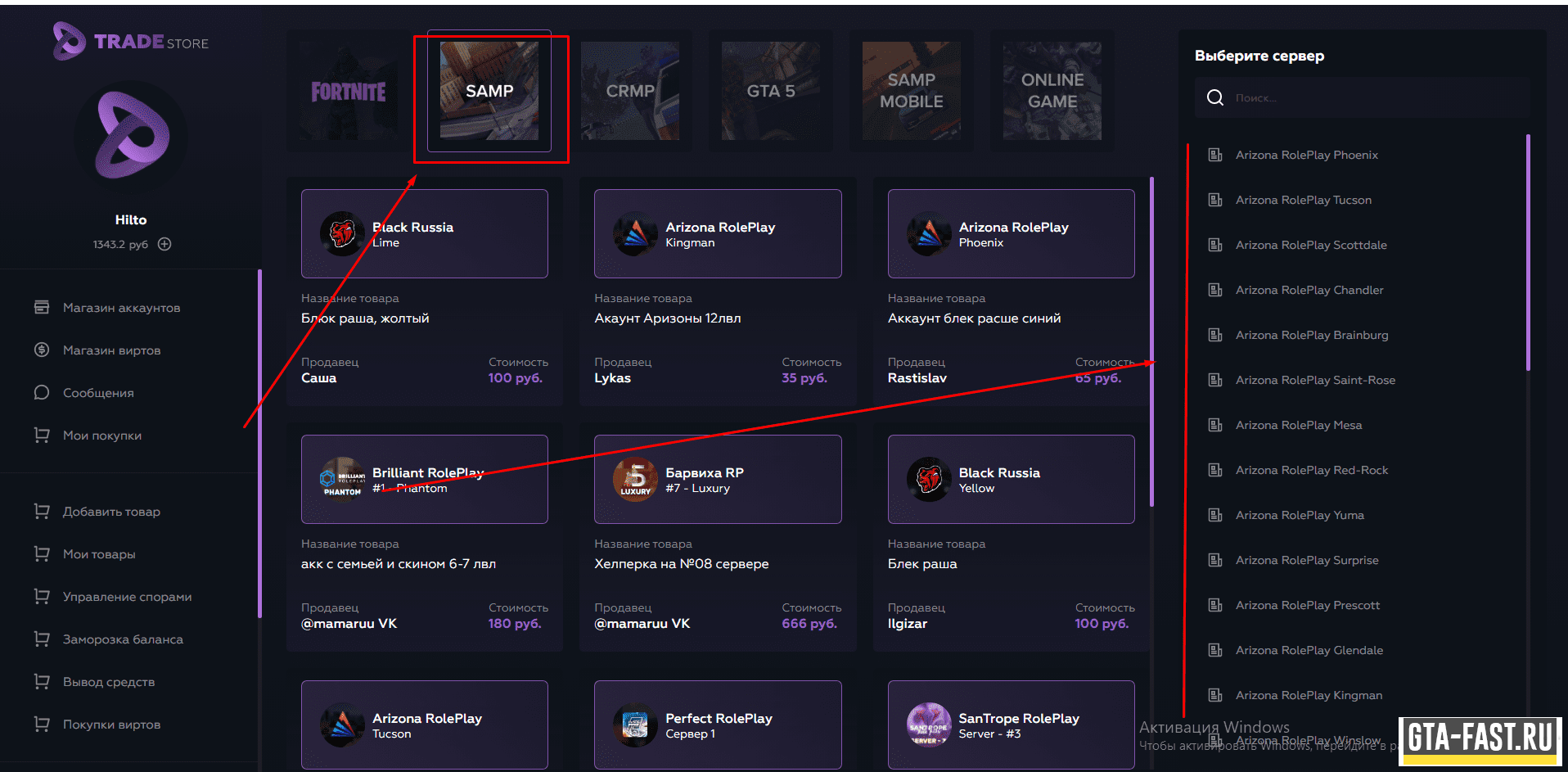Image resolution: width=1568 pixels, height=772 pixels.
Task: Click the cart icon beside Вывод средств
Action: click(42, 681)
